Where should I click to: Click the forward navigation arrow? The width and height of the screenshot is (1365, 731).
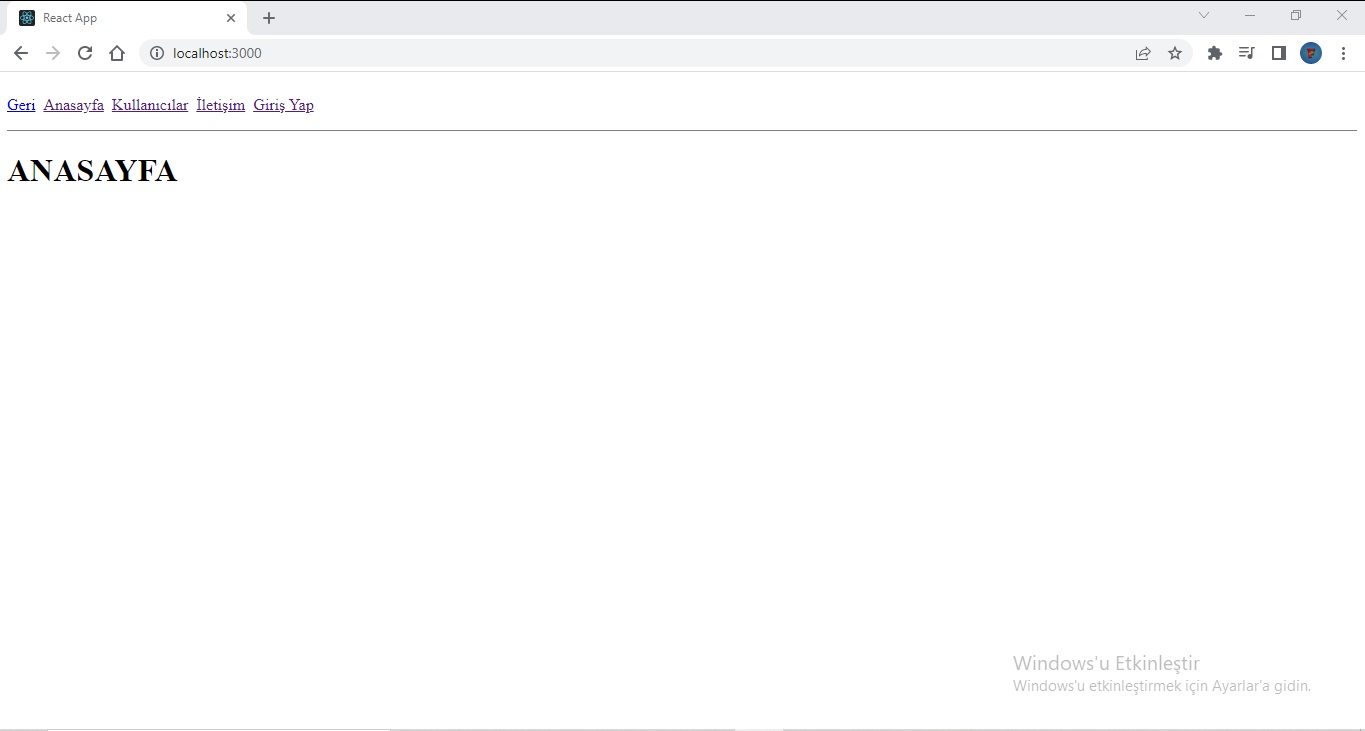point(52,53)
